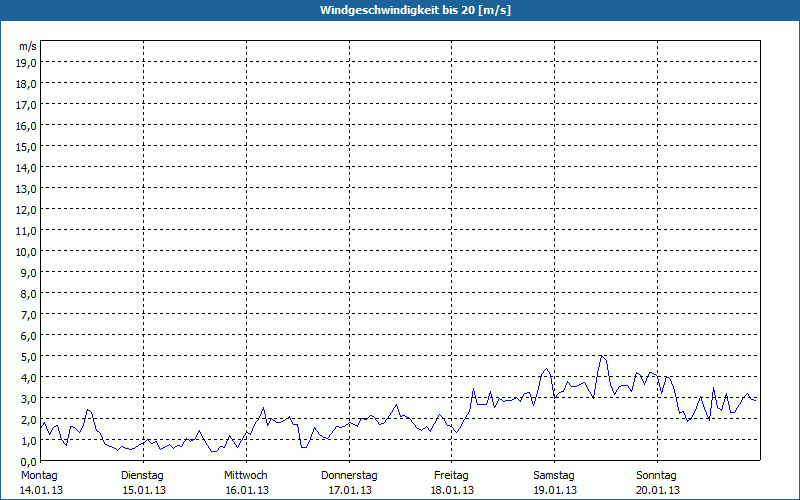This screenshot has width=800, height=500.
Task: Select the 10,0 y-axis label
Action: 26,252
